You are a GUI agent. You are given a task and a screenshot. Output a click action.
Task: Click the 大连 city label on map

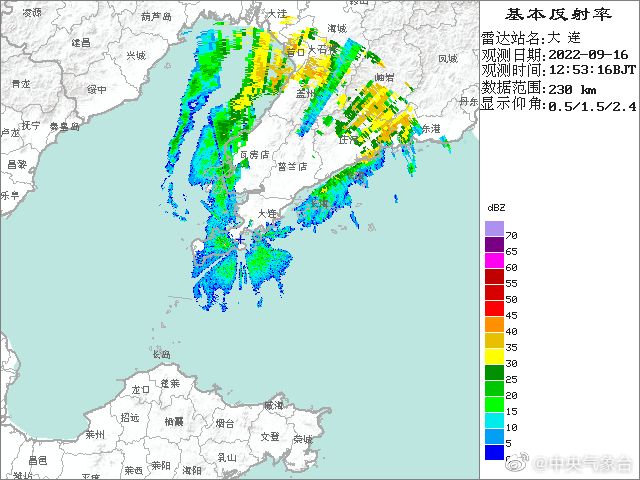268,213
